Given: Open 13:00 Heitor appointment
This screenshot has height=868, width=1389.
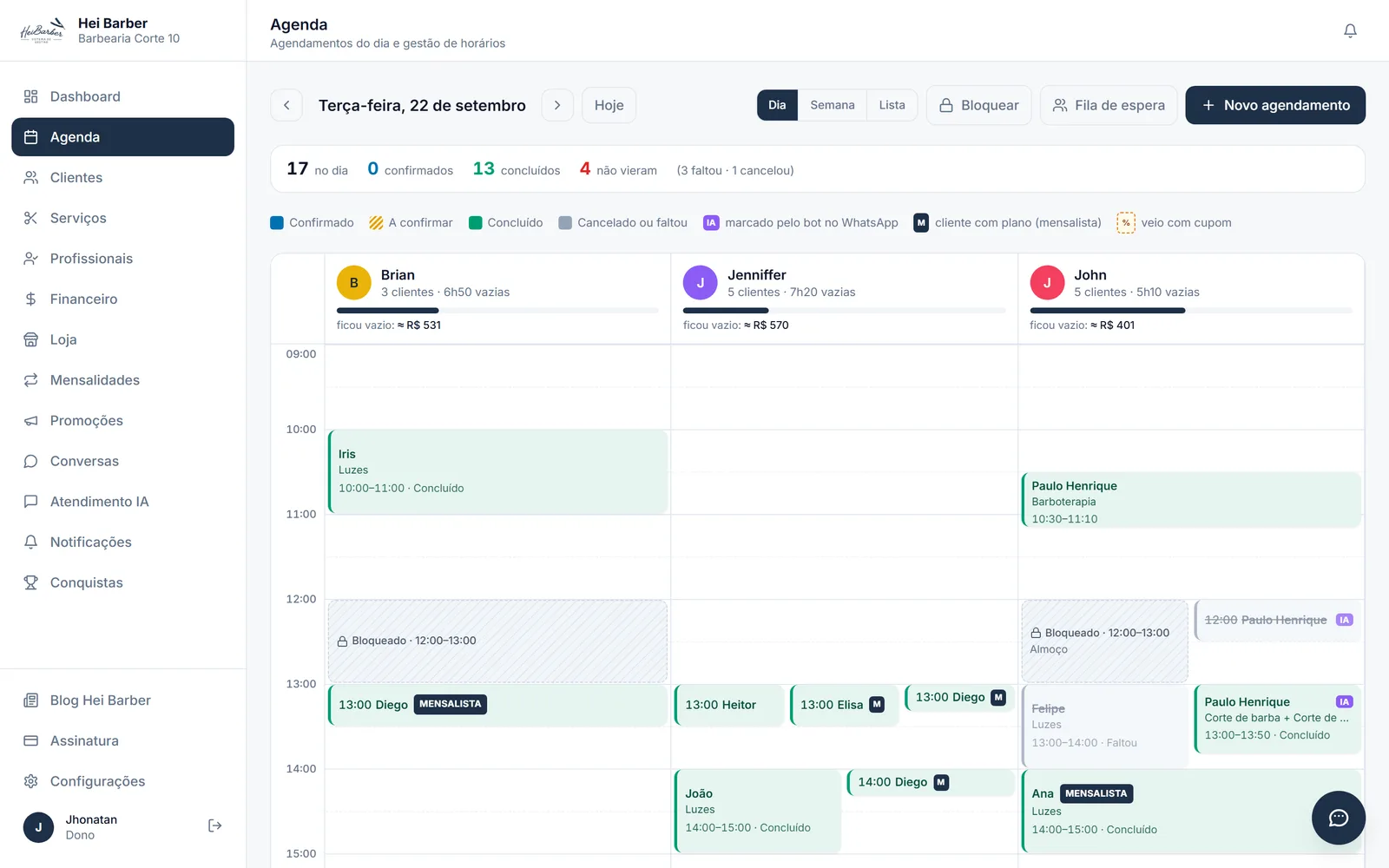Looking at the screenshot, I should 729,705.
